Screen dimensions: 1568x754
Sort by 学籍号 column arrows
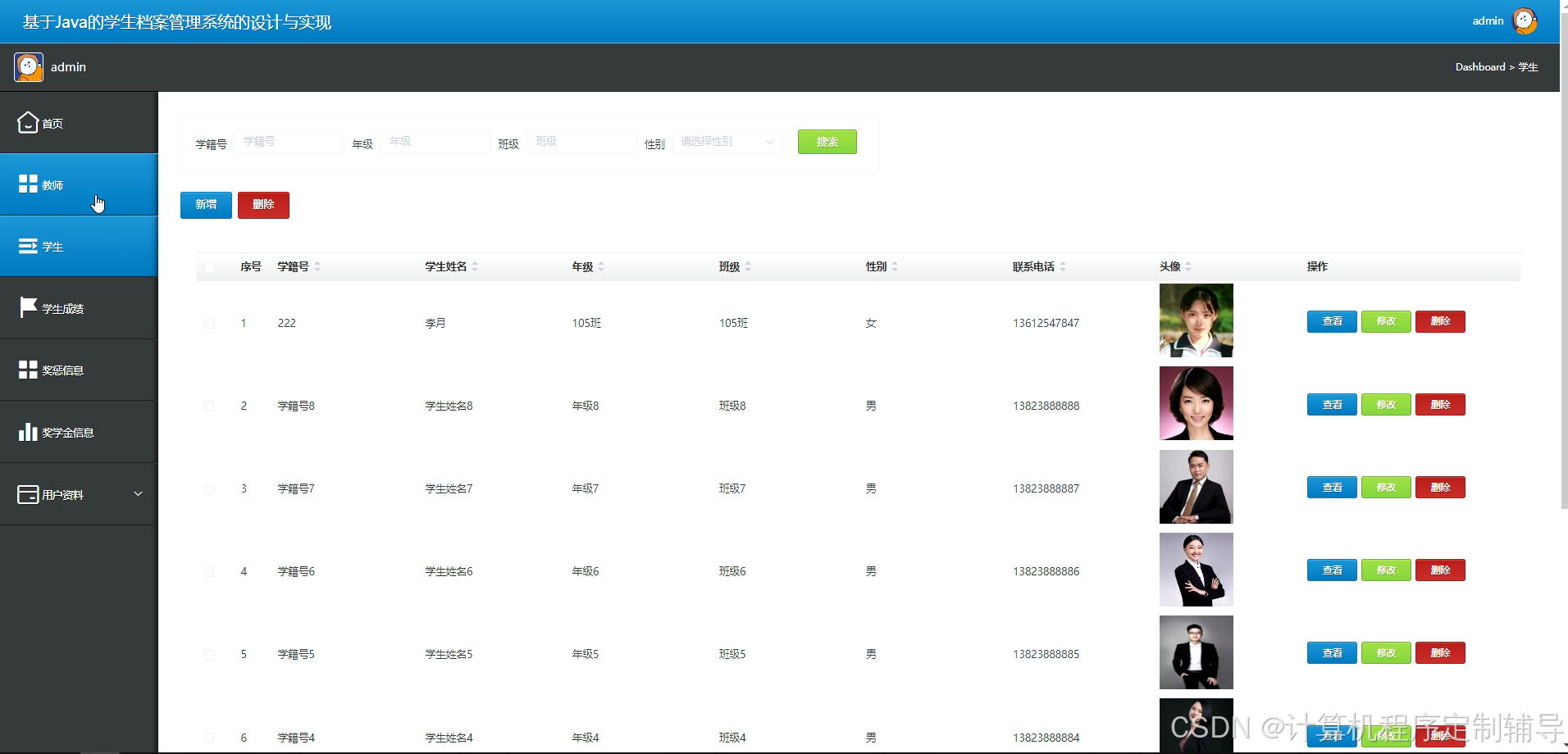click(x=317, y=266)
